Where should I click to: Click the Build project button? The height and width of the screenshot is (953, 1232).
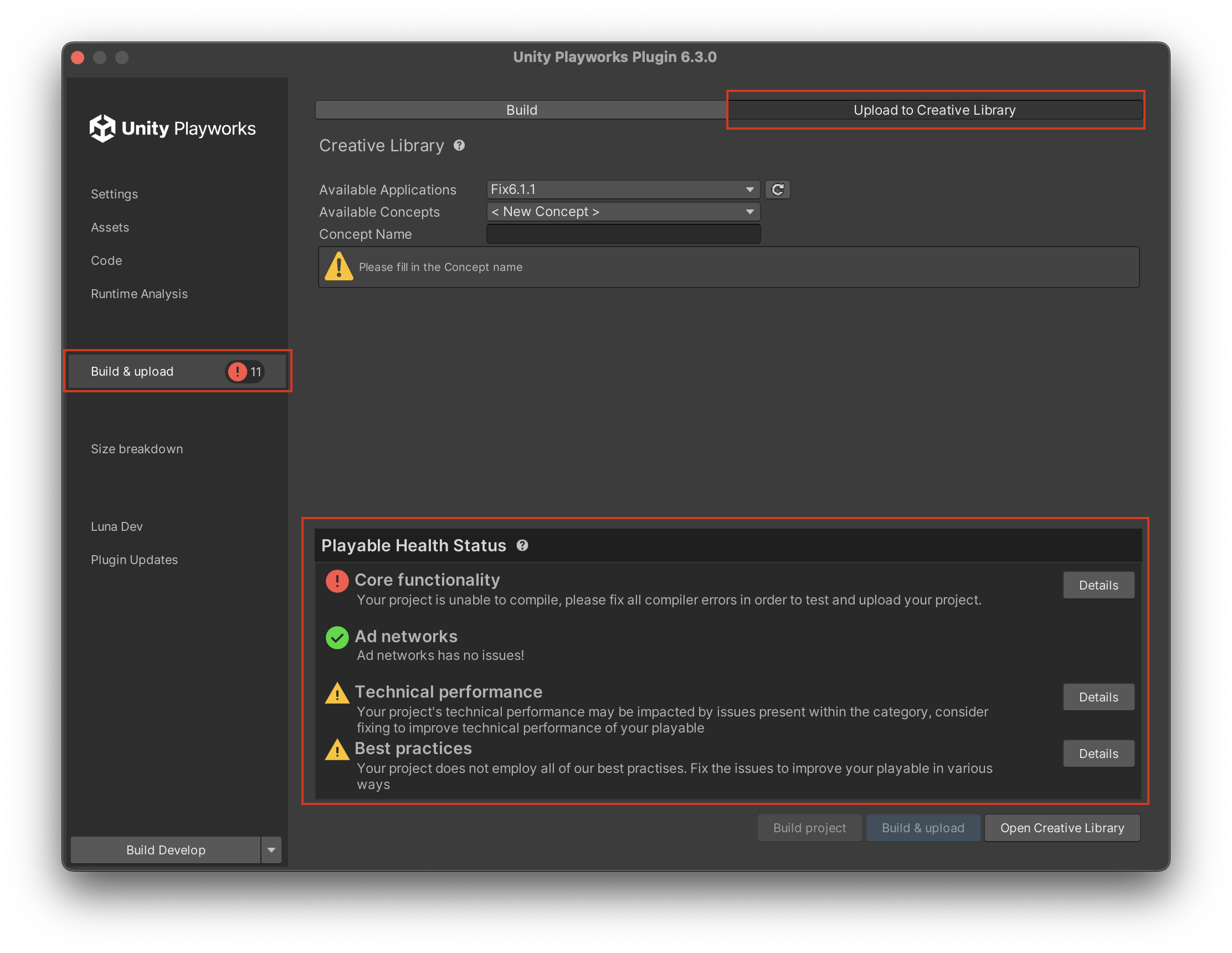coord(809,828)
